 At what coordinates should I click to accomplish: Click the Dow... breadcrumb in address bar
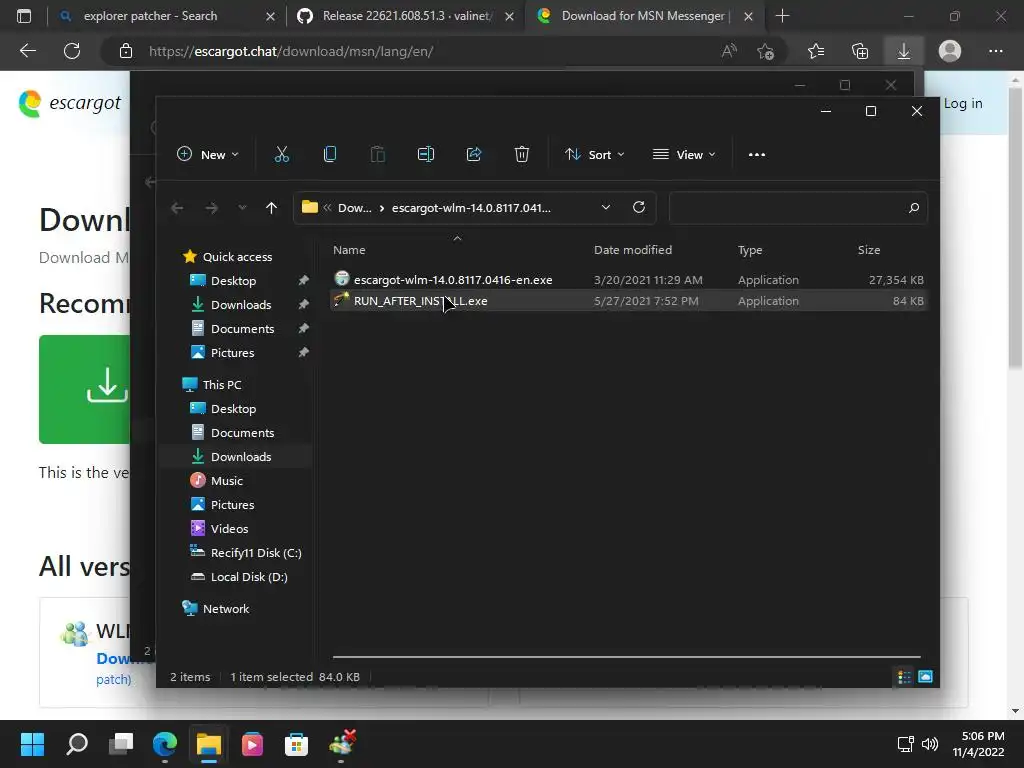click(355, 208)
